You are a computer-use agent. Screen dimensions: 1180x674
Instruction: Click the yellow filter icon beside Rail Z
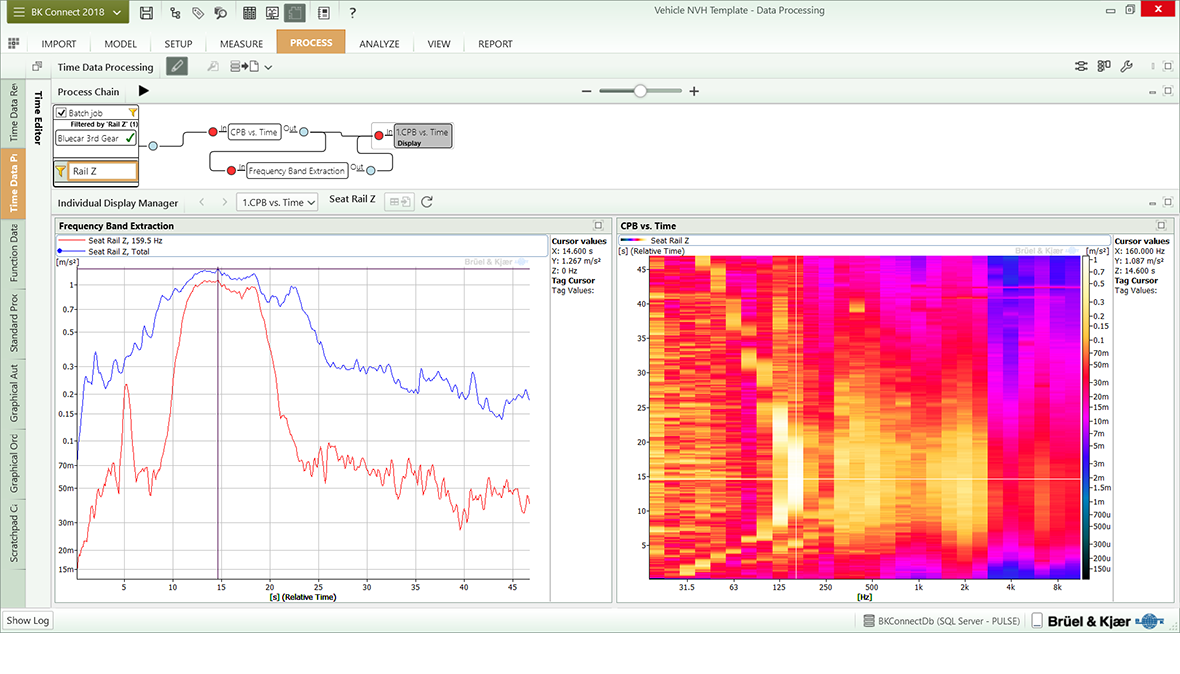point(61,172)
